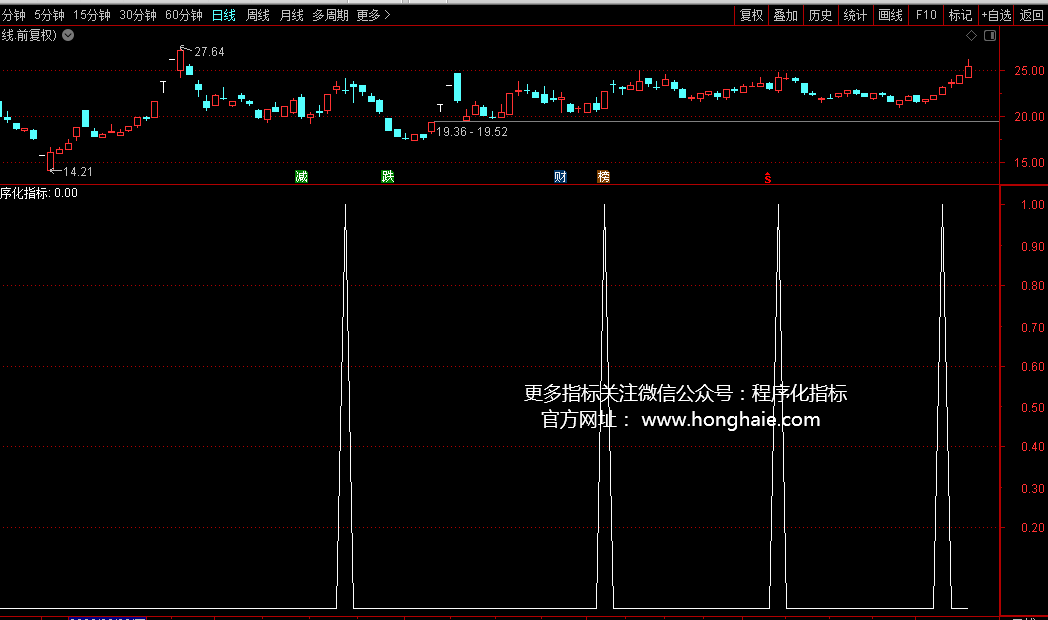Viewport: 1048px width, 620px height.
Task: Open the circular dropdown next to 前复权
Action: coord(68,36)
